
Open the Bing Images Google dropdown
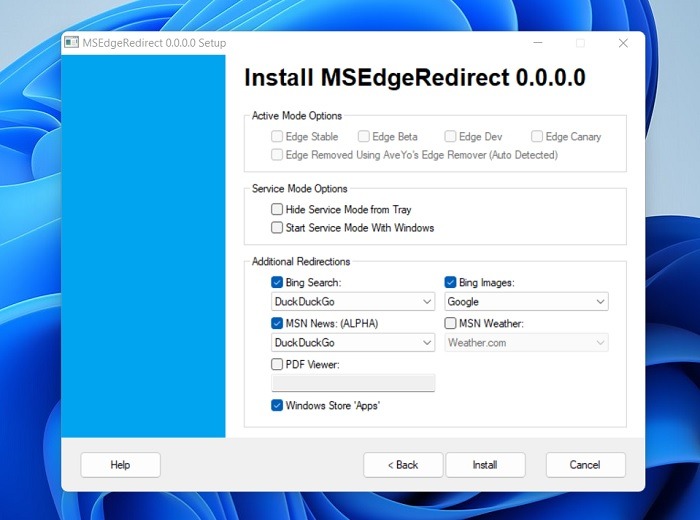coord(526,302)
